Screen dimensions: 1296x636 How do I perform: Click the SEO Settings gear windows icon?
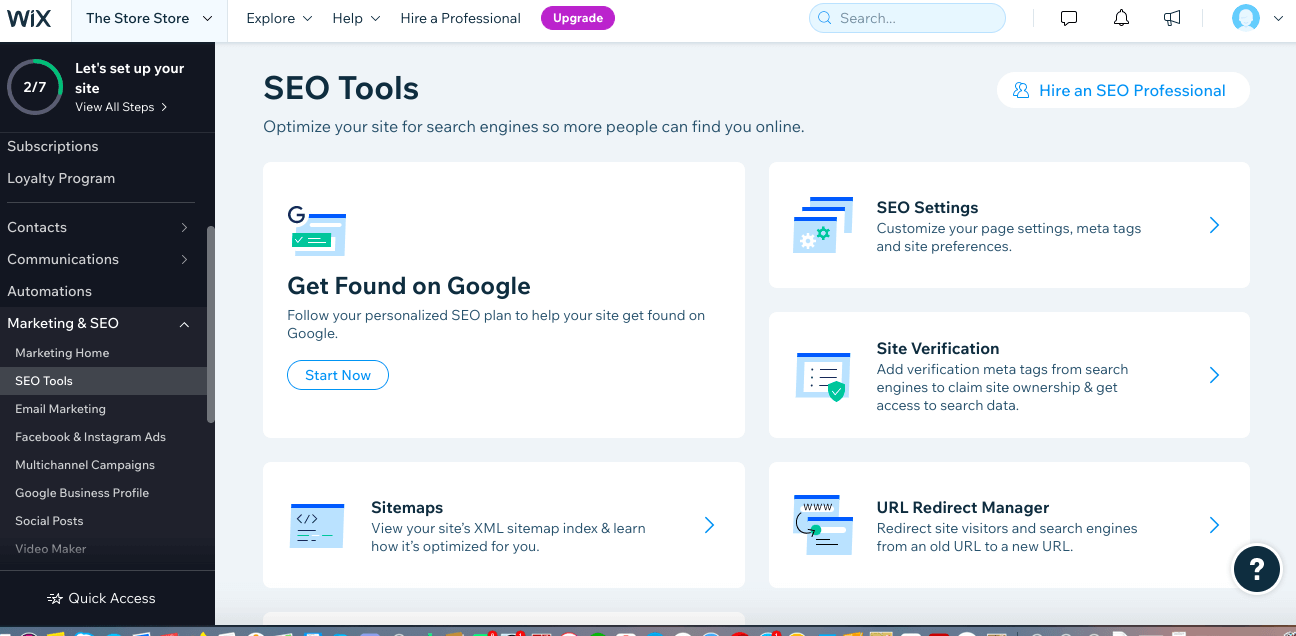point(824,225)
